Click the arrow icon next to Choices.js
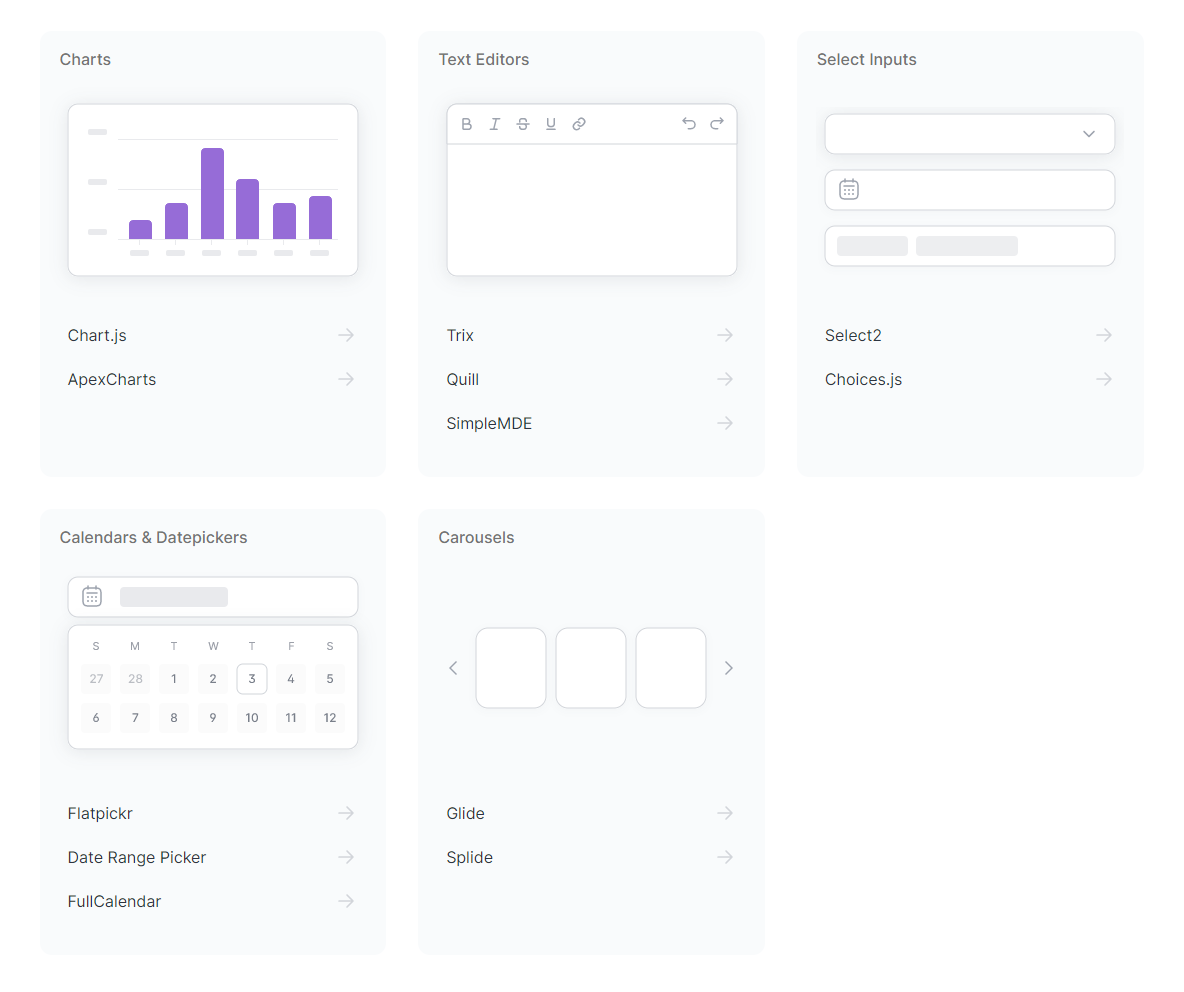 [x=1104, y=379]
